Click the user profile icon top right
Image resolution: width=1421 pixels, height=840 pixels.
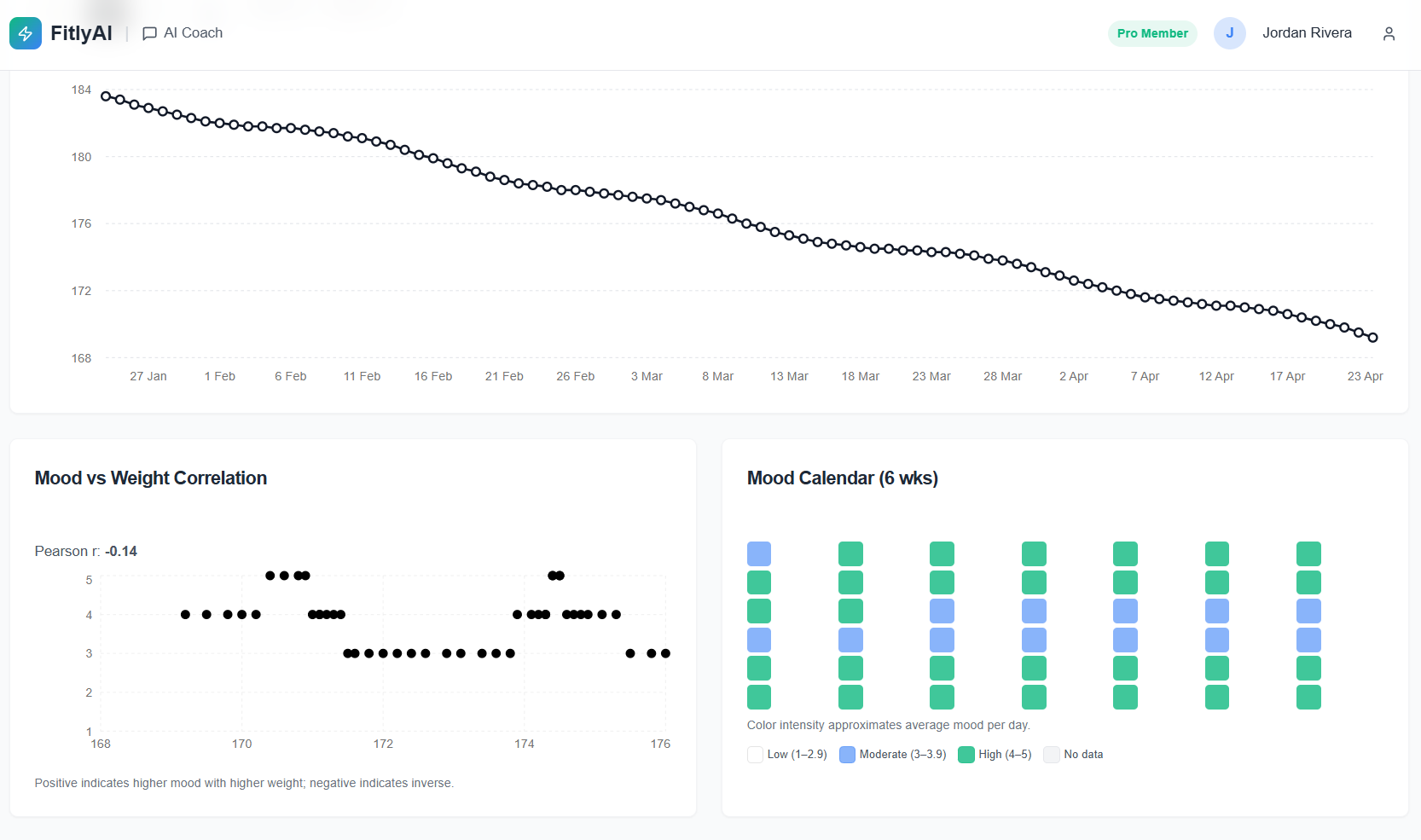pyautogui.click(x=1389, y=33)
